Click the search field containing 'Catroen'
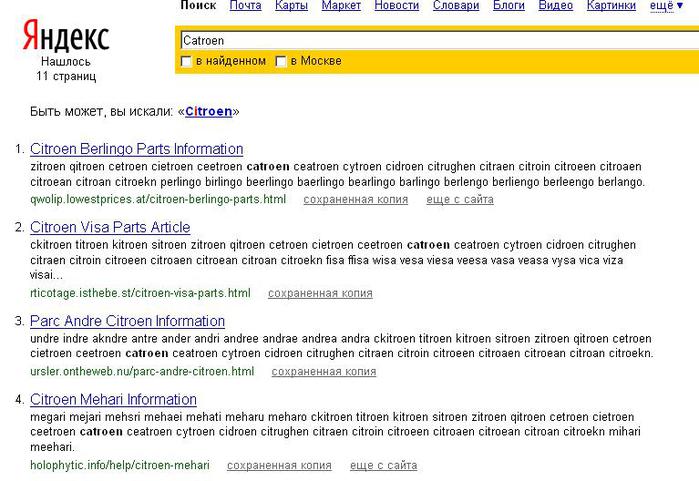Screen dimensions: 699x481 coord(439,41)
